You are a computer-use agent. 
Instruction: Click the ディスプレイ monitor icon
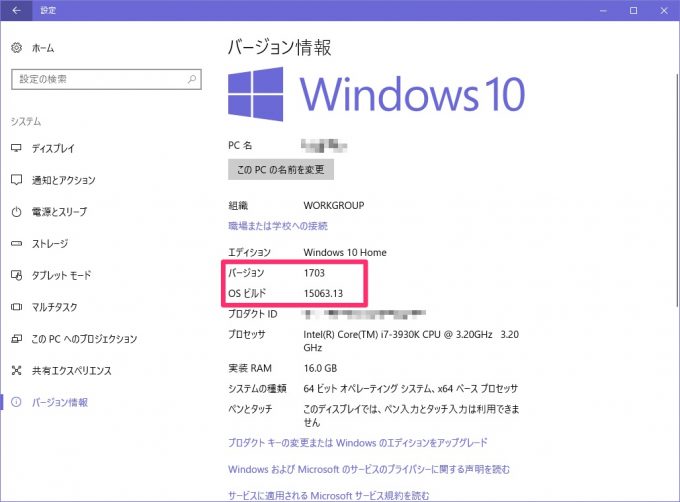click(16, 148)
